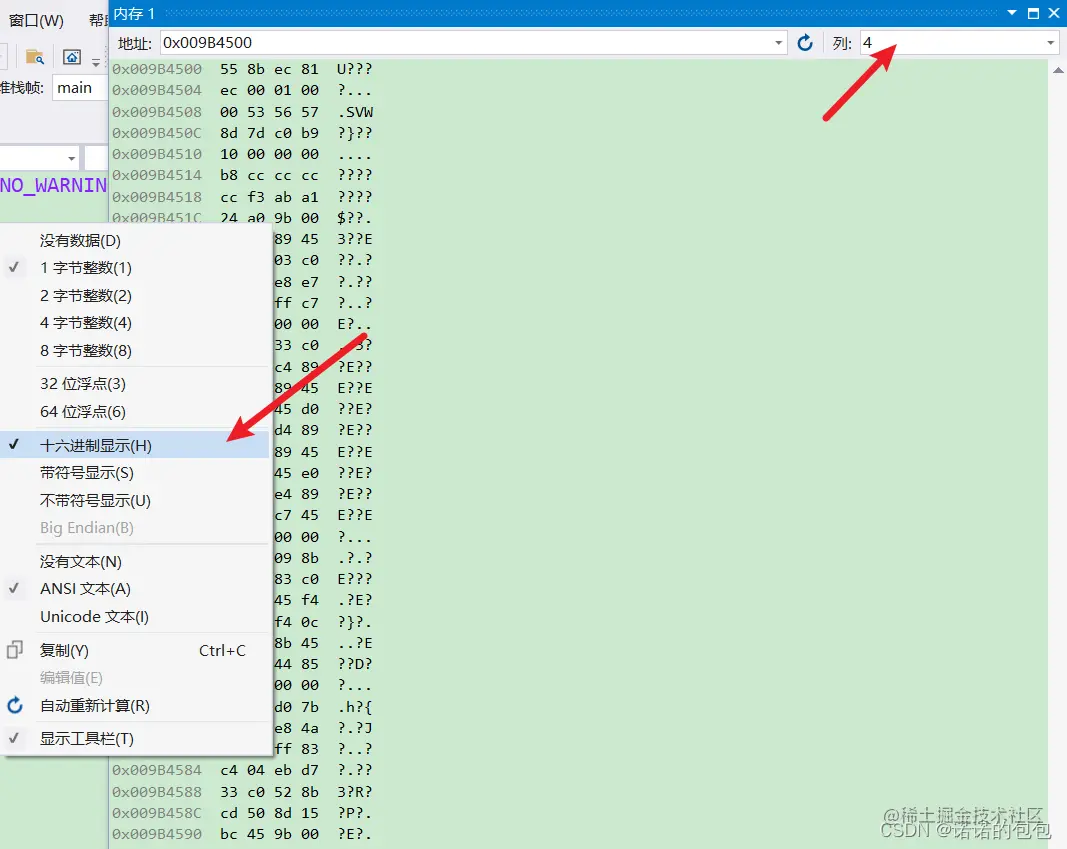Click memory address 0x009B4500 row
The image size is (1067, 849).
(x=157, y=69)
